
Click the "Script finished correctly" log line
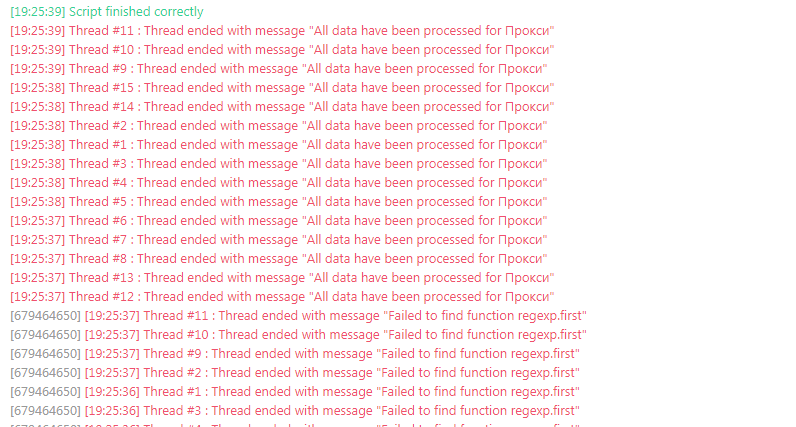tap(136, 12)
